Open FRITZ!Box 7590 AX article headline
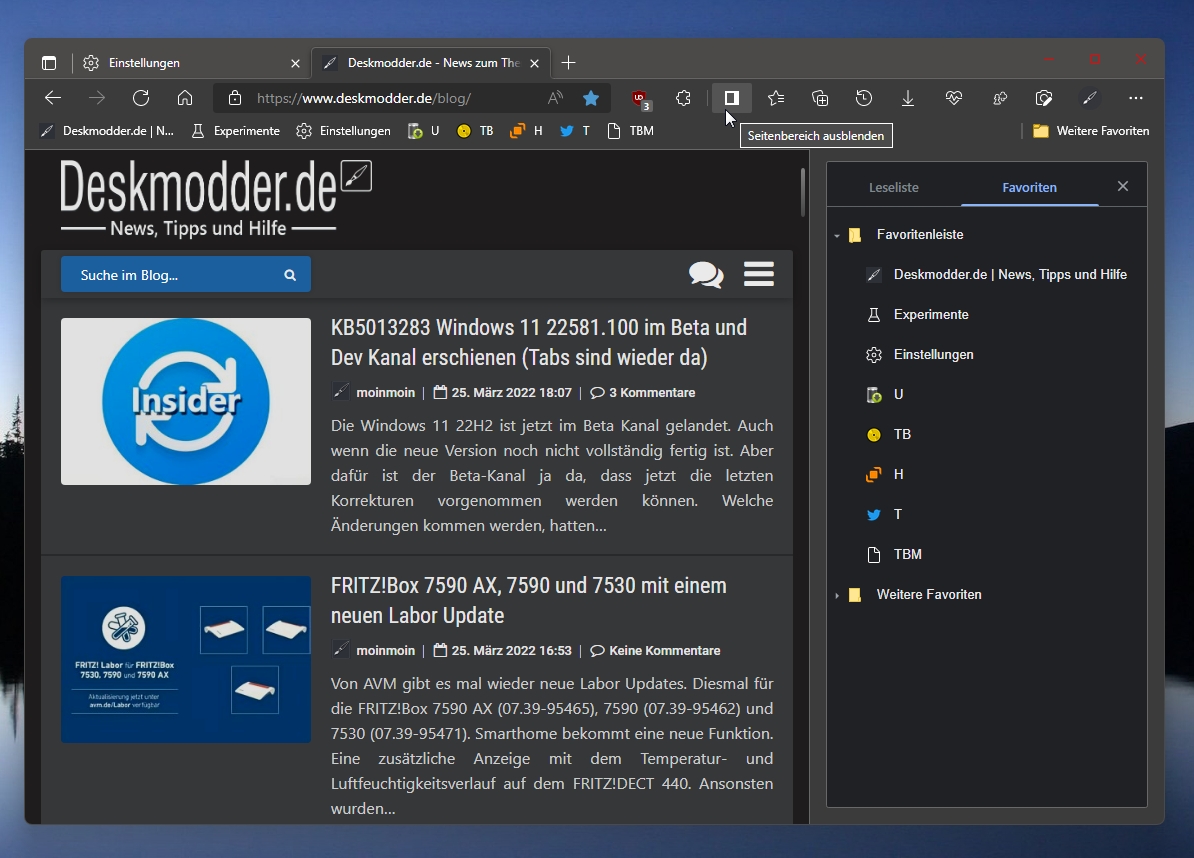 coord(528,601)
